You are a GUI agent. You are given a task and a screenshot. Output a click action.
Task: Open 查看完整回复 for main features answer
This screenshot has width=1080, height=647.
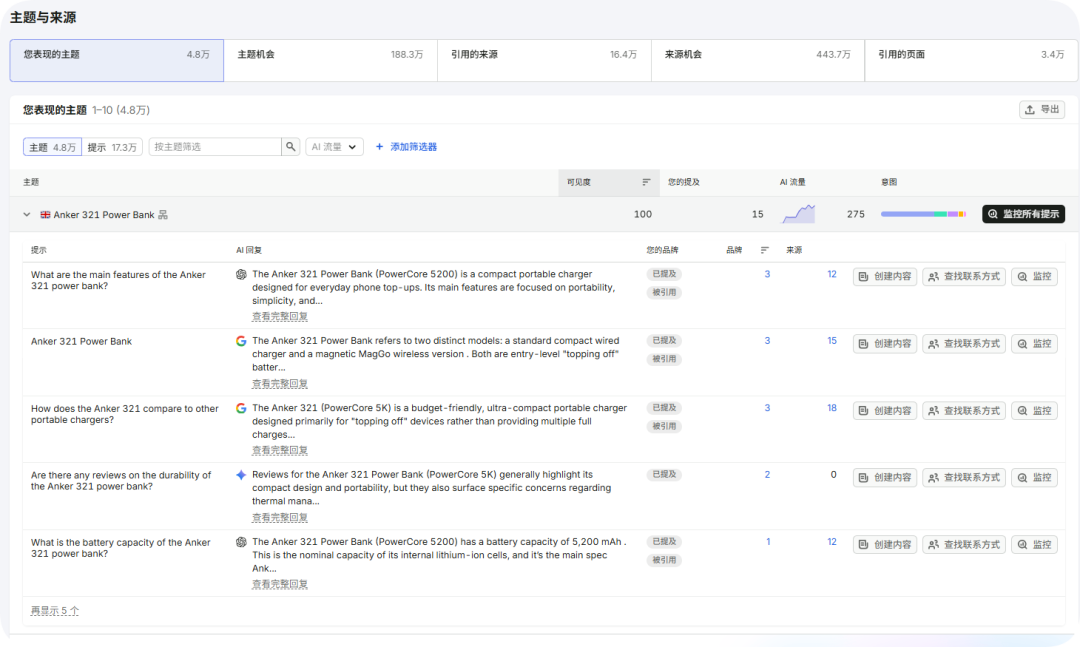pyautogui.click(x=280, y=316)
